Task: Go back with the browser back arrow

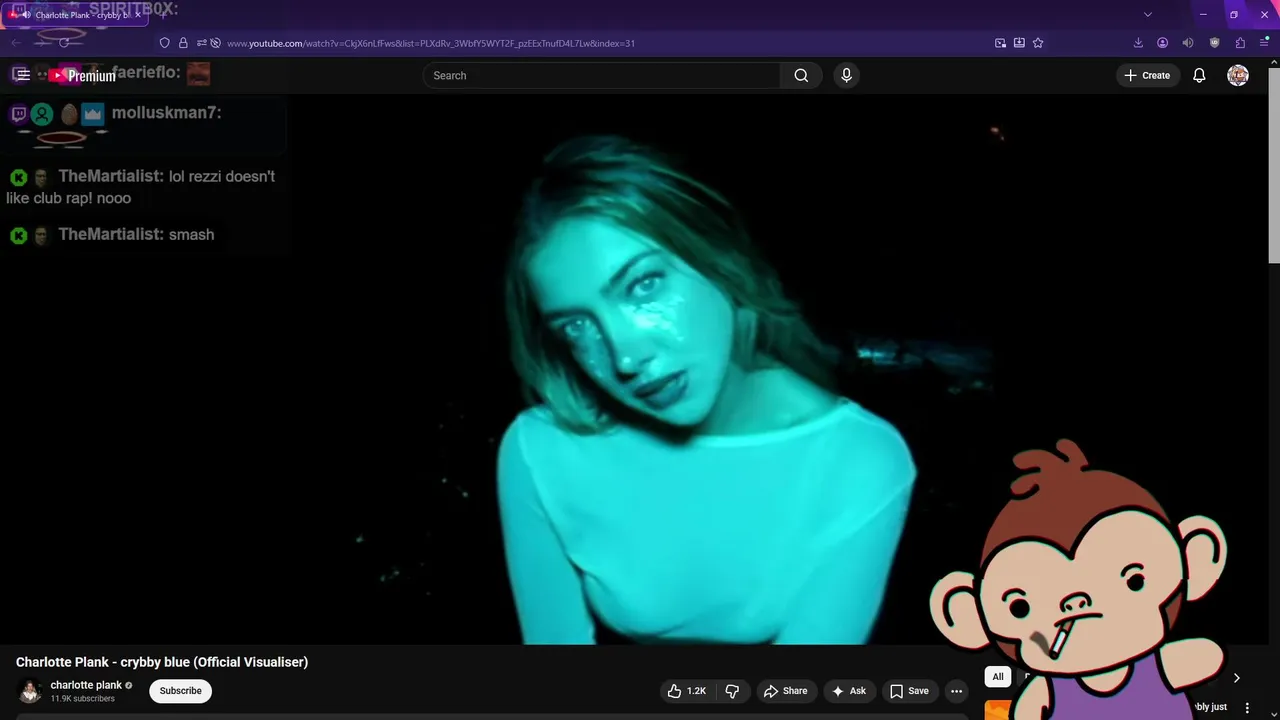Action: point(17,43)
